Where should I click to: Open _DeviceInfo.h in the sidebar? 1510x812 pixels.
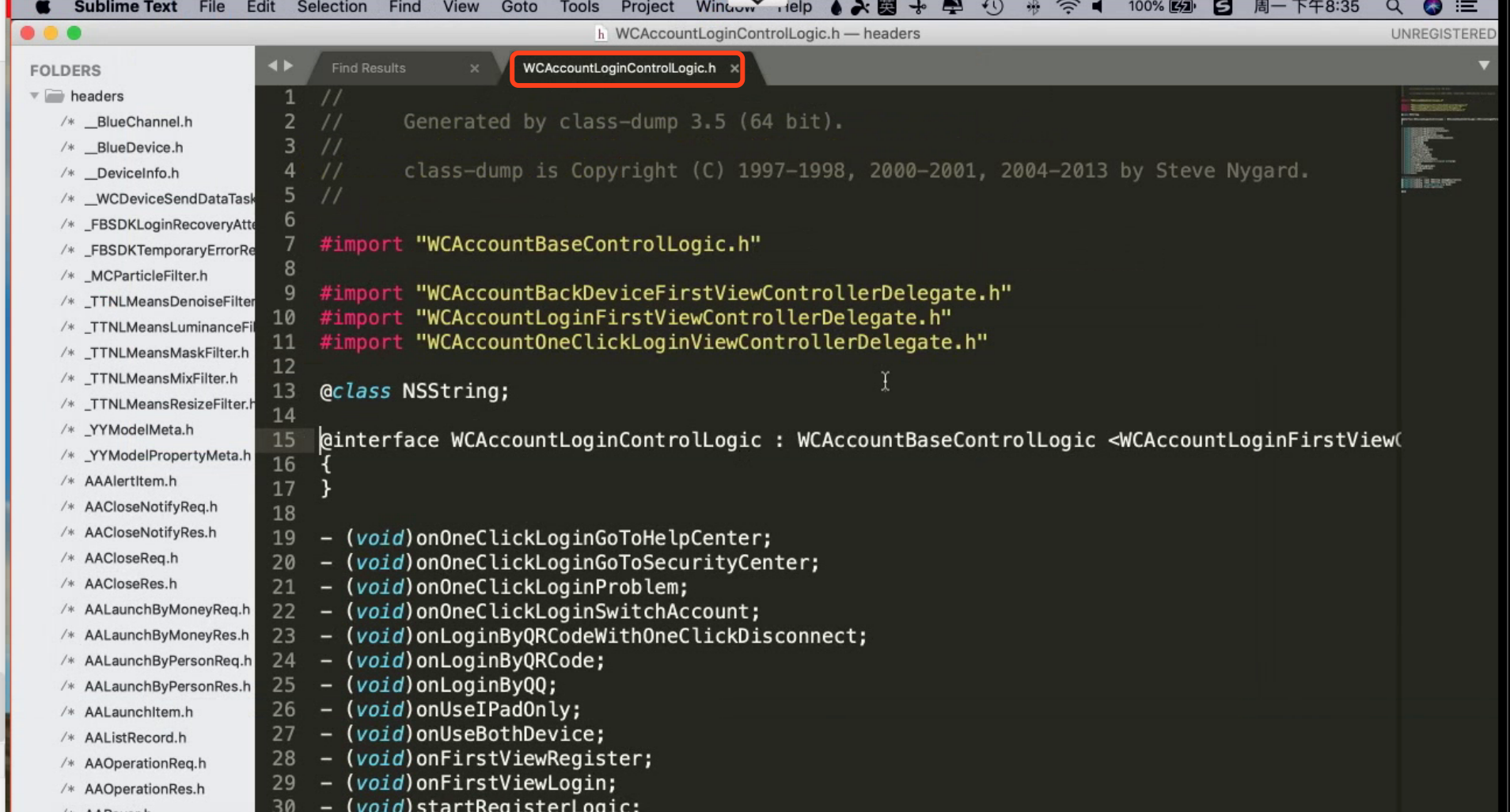pyautogui.click(x=132, y=173)
